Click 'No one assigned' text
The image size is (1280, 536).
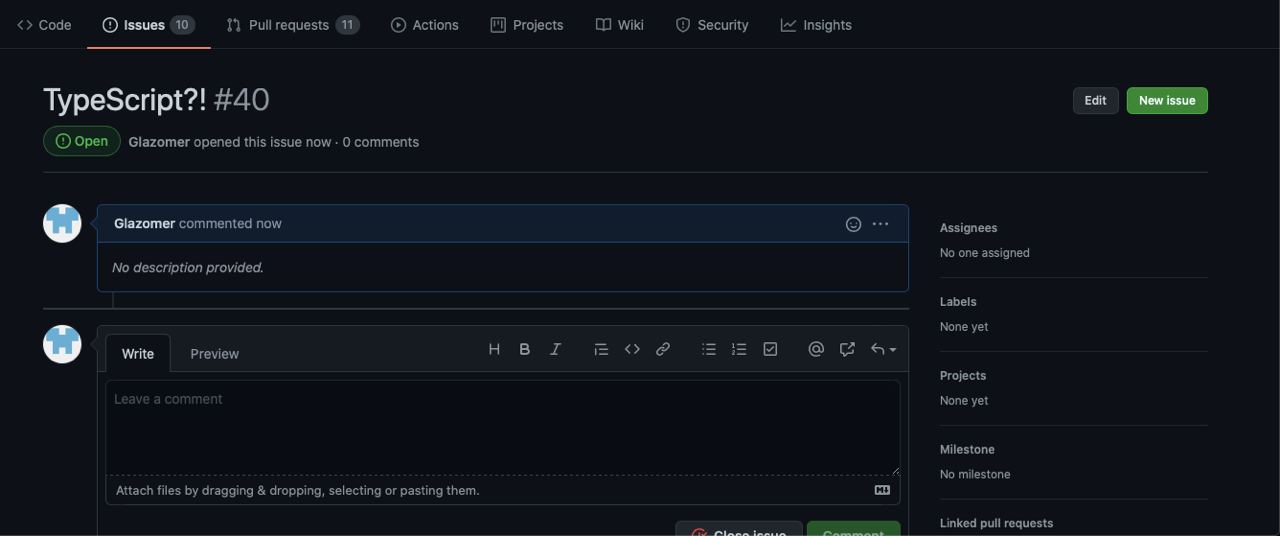pos(985,253)
